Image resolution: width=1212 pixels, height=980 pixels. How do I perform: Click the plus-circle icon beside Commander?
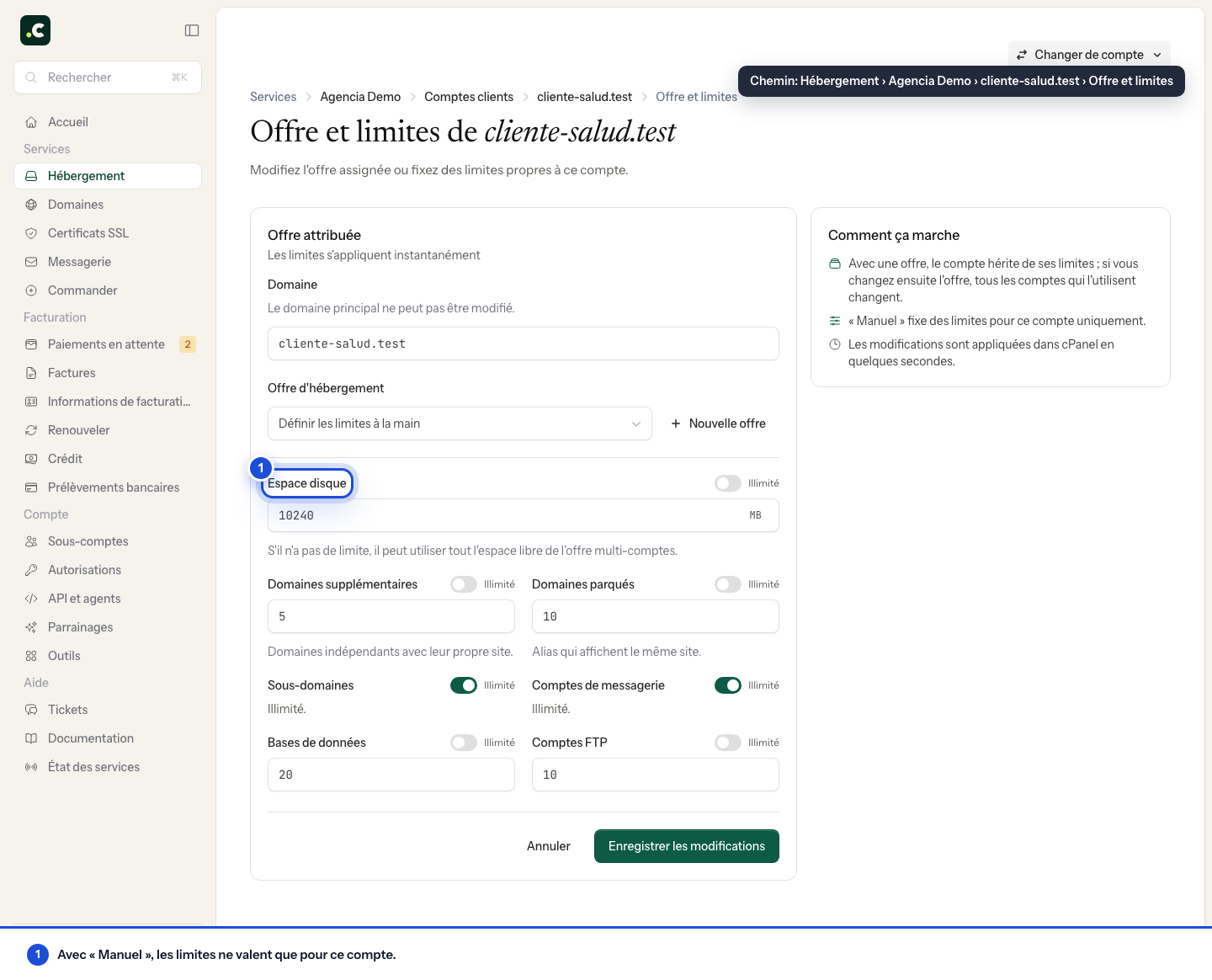[x=31, y=290]
